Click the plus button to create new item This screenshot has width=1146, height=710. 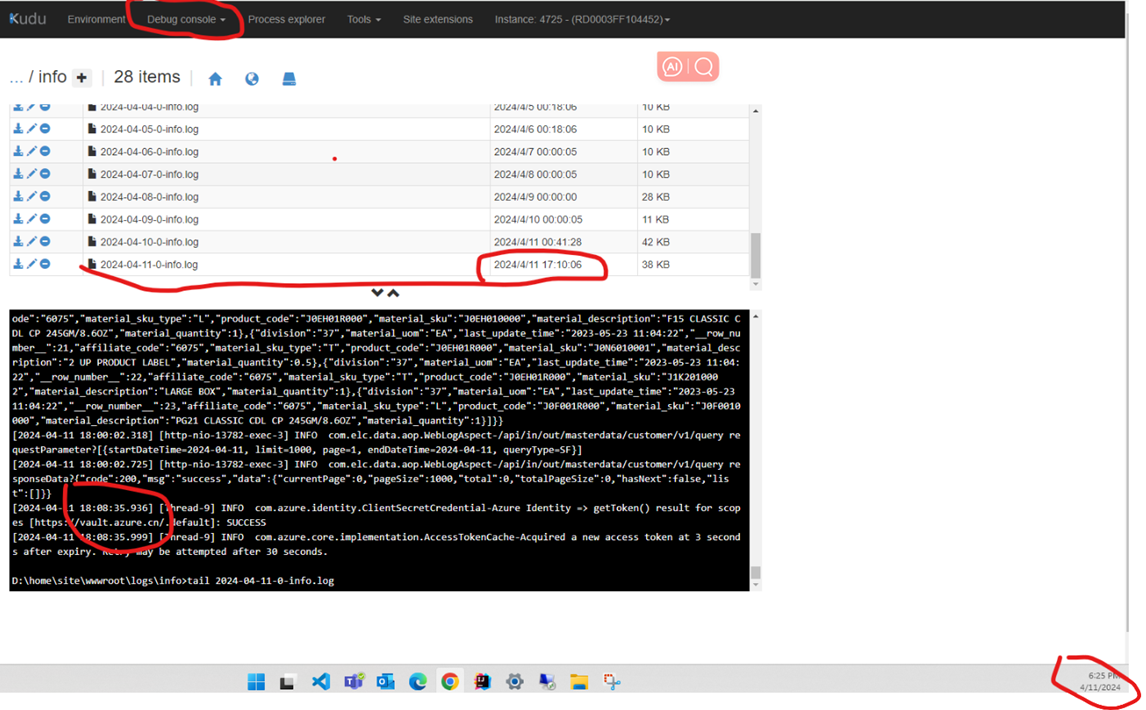coord(81,77)
